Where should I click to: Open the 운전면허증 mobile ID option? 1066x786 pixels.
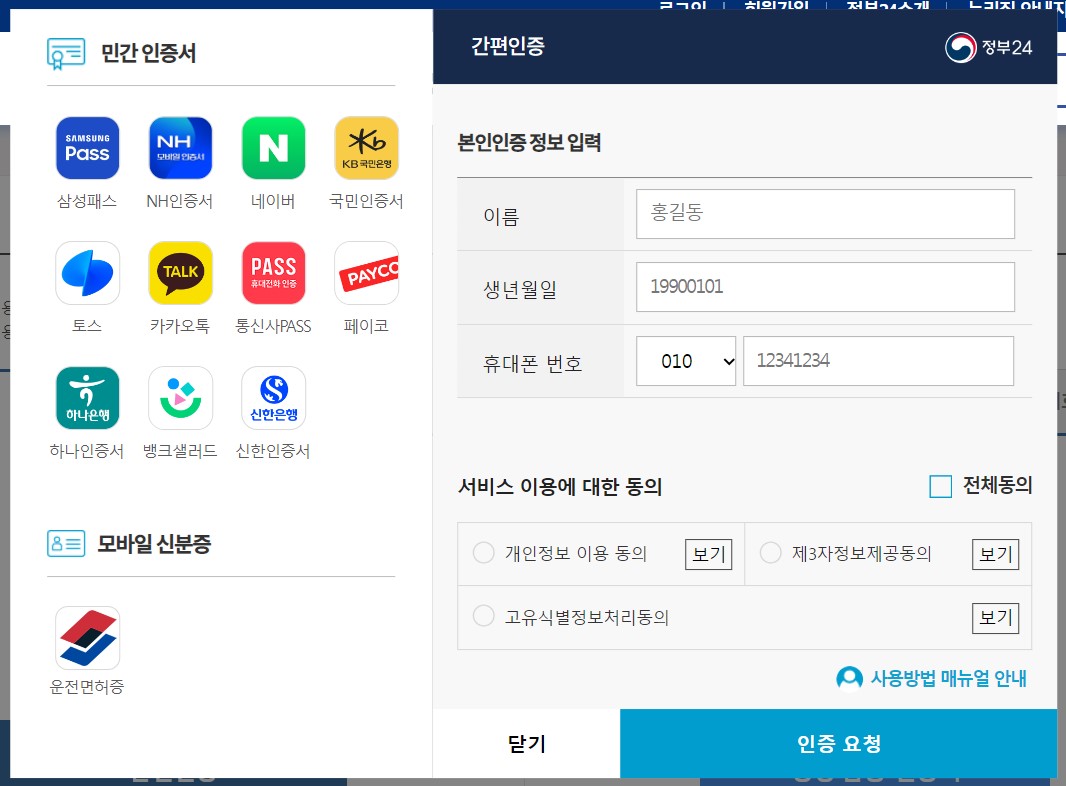tap(87, 637)
